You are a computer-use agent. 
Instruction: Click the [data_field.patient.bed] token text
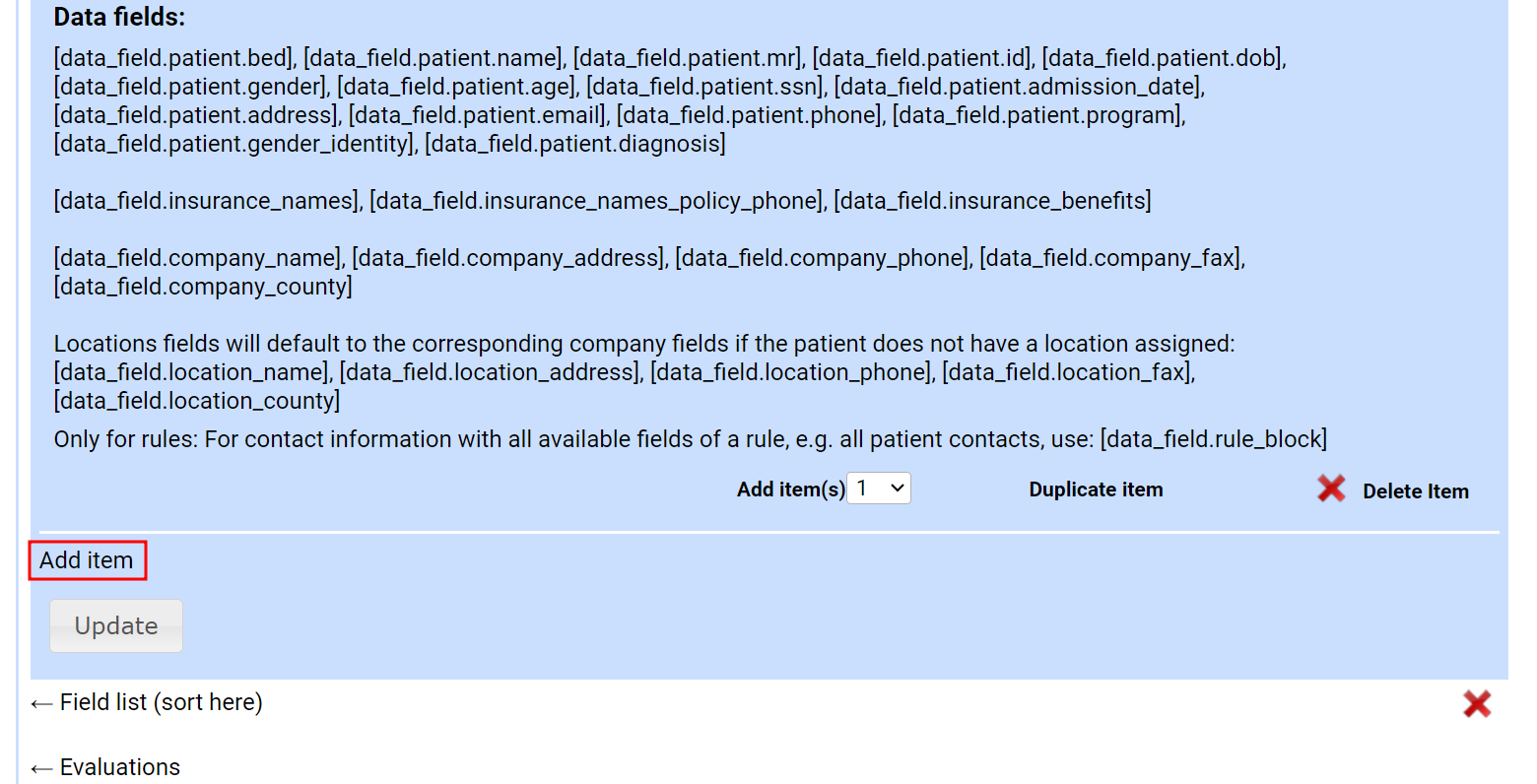click(x=174, y=58)
